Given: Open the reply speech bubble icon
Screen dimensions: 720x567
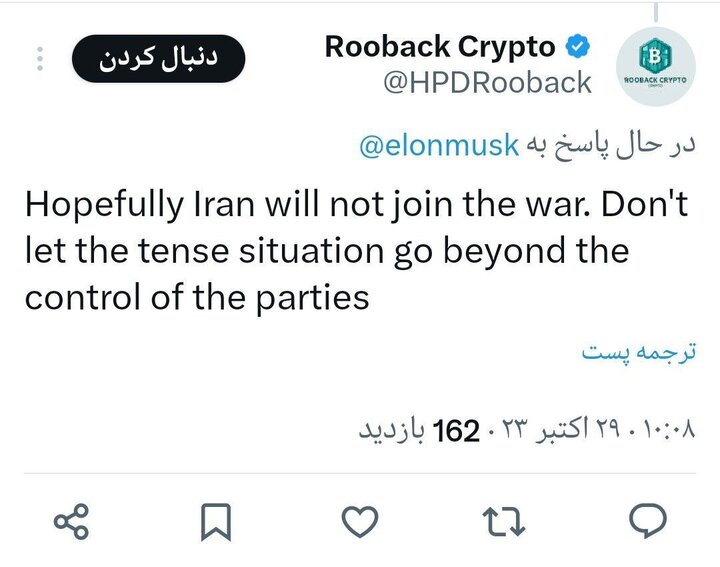Looking at the screenshot, I should click(648, 521).
